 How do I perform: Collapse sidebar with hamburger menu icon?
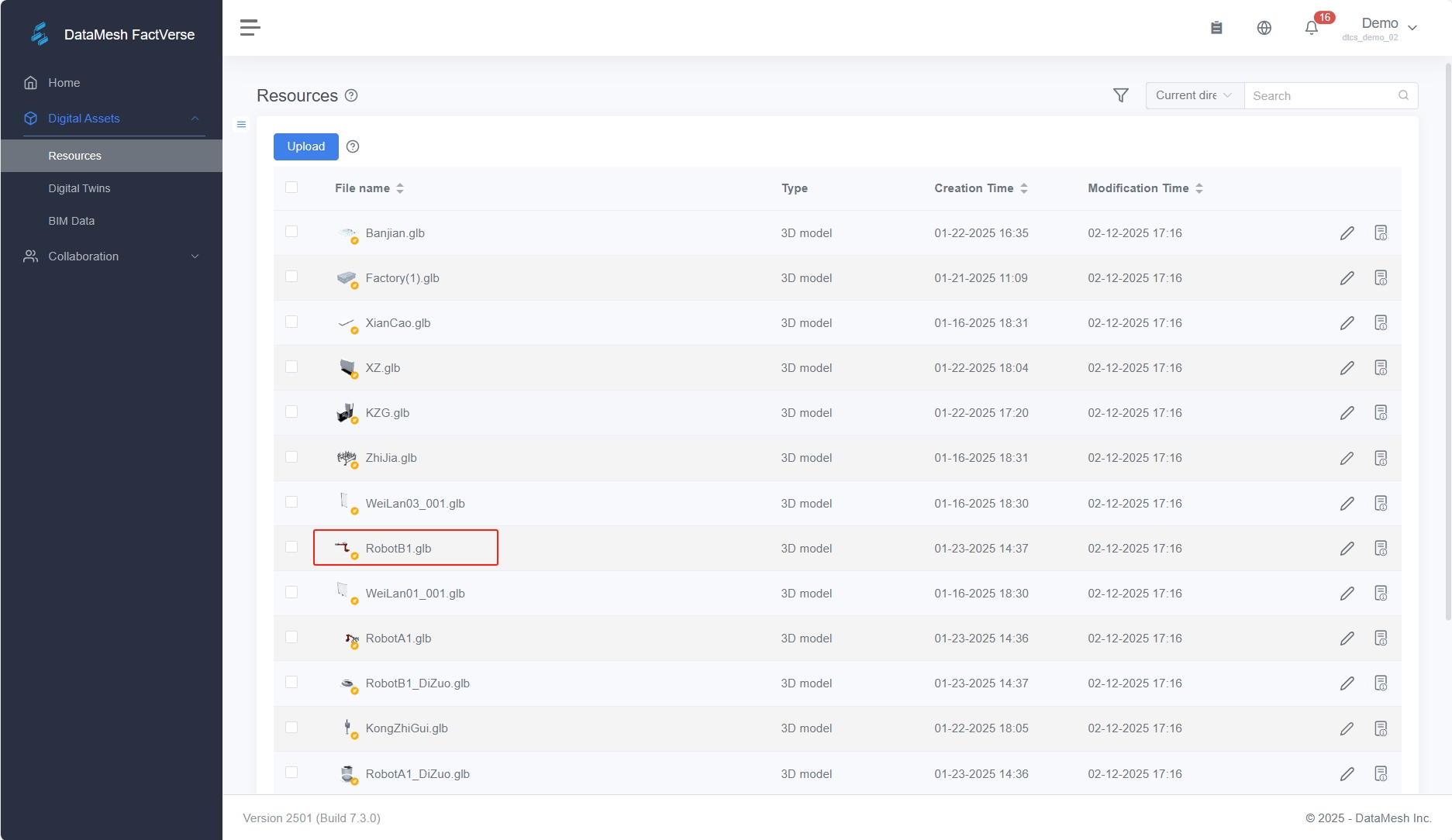[x=250, y=28]
